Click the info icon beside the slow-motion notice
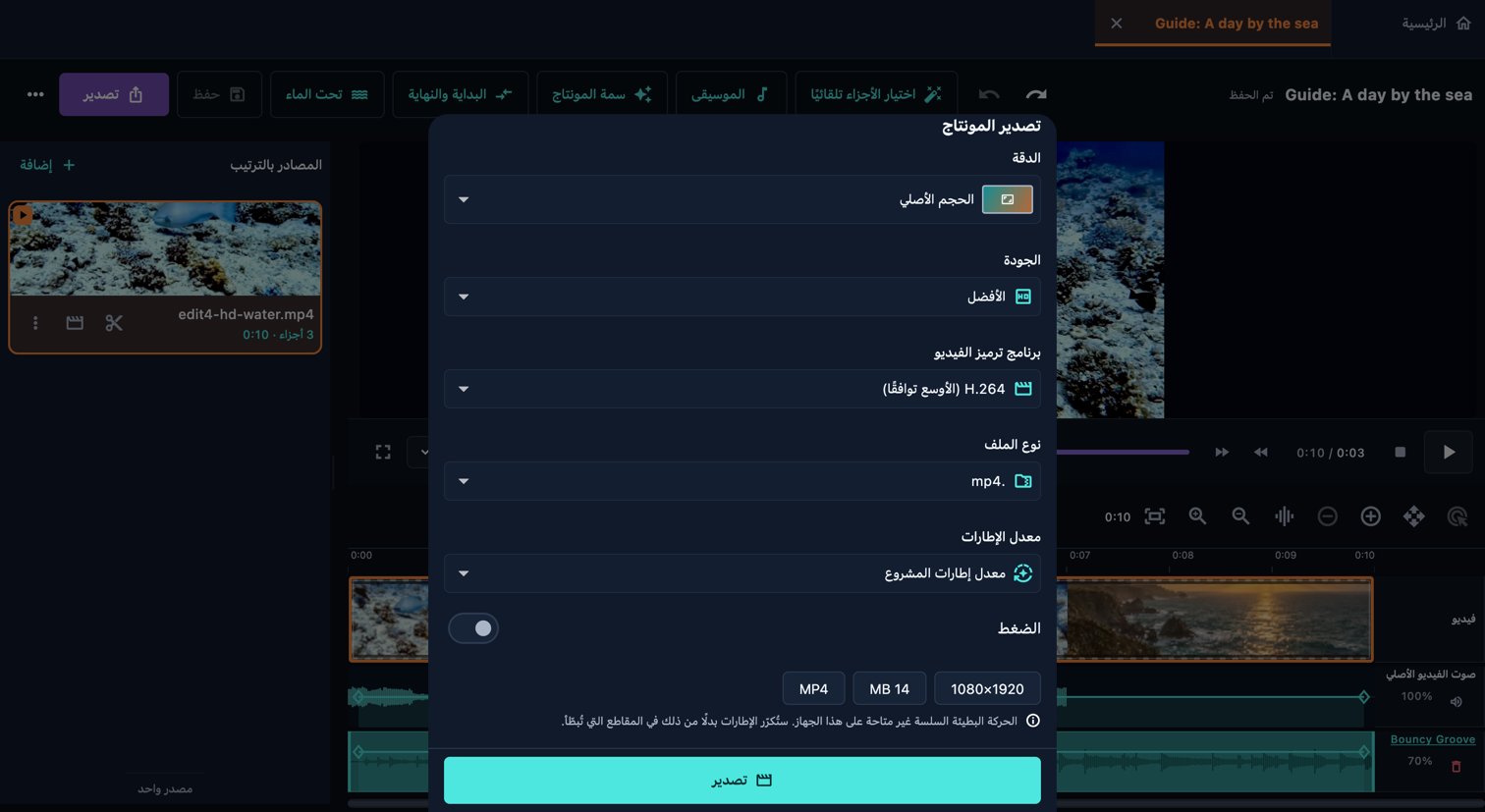The width and height of the screenshot is (1485, 812). click(1032, 721)
